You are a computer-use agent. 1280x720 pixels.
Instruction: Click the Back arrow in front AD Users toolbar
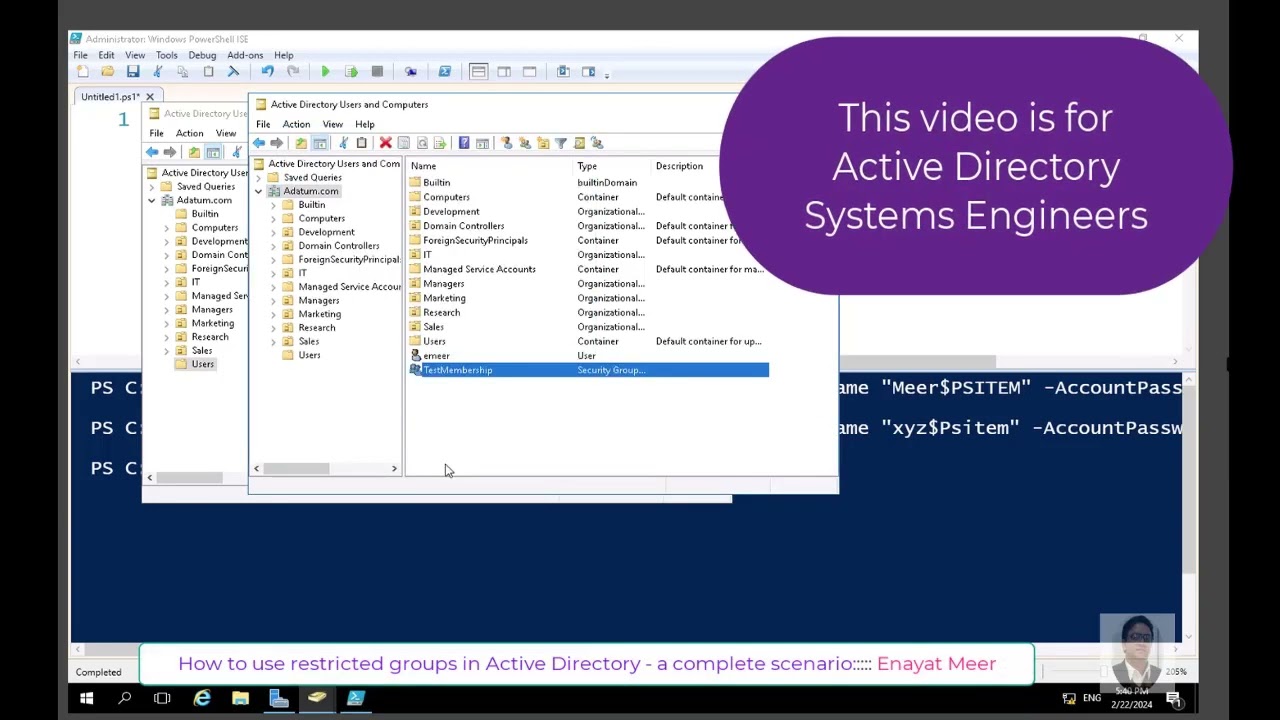259,143
